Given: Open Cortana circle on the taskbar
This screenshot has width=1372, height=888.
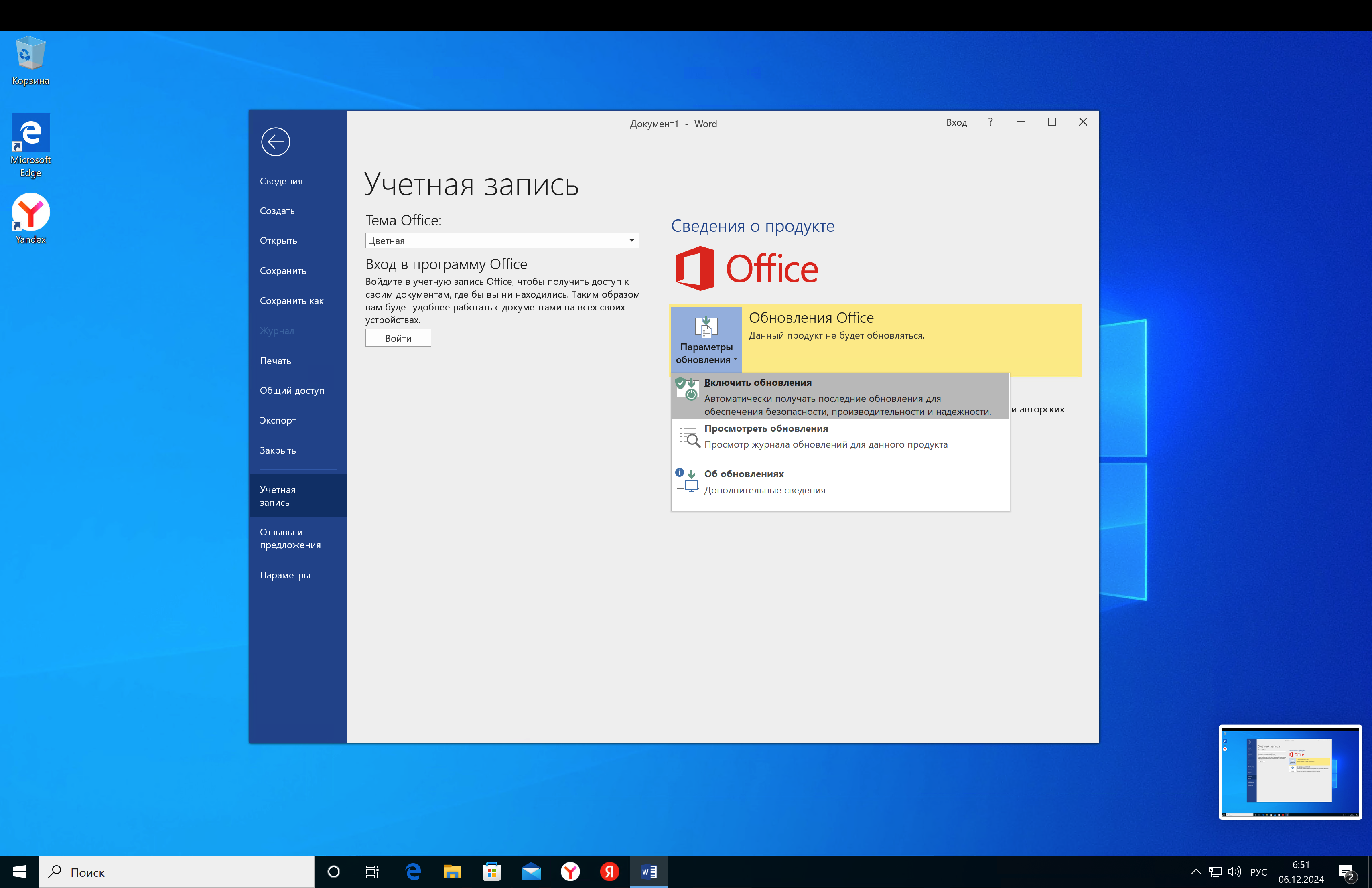Looking at the screenshot, I should point(333,872).
